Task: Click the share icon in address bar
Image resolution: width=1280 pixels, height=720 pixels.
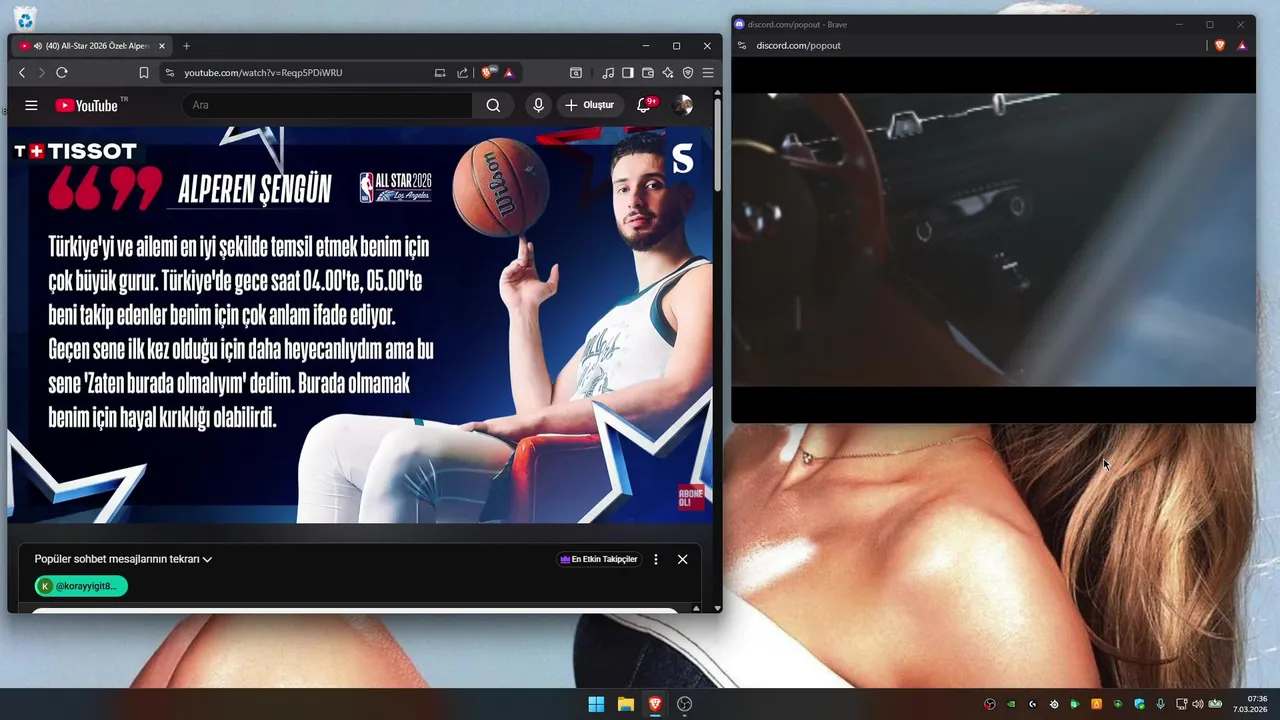Action: pyautogui.click(x=462, y=73)
